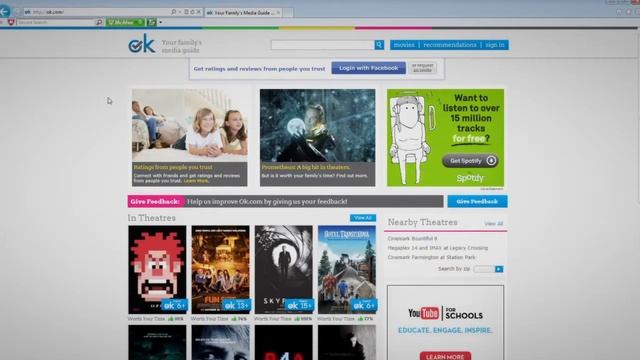Click the McAfee toolbar search magnifier
The image size is (640, 360).
99,22
